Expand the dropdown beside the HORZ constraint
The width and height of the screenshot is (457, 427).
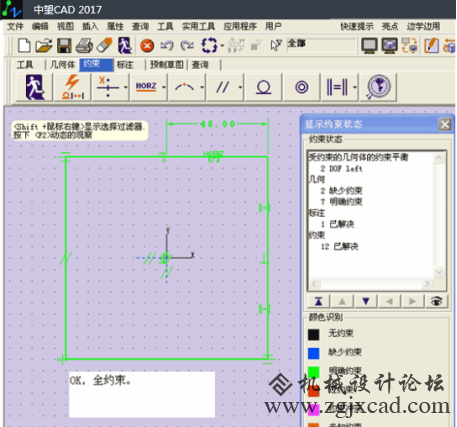164,87
